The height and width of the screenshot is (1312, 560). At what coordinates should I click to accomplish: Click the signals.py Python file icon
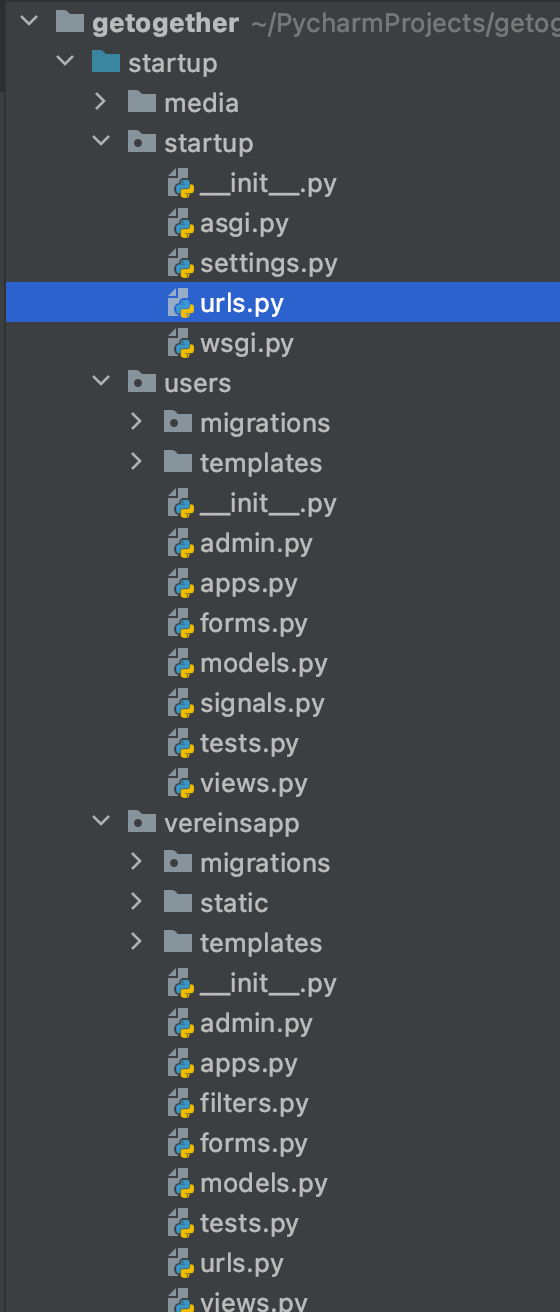coord(181,704)
